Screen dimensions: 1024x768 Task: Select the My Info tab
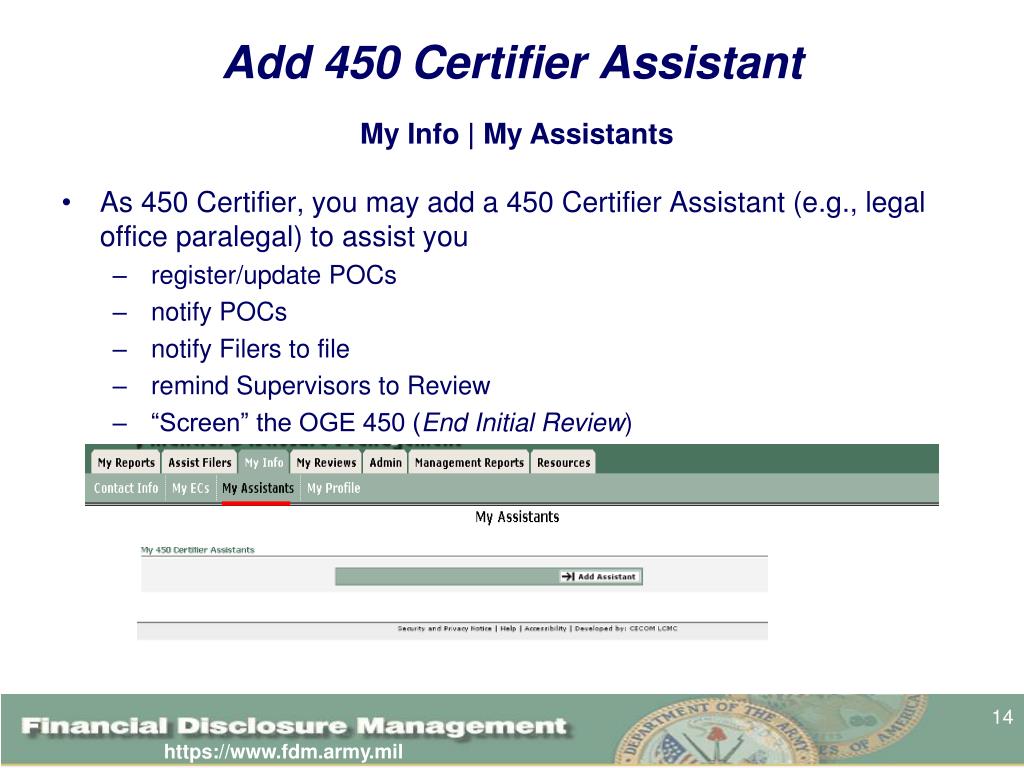point(264,462)
